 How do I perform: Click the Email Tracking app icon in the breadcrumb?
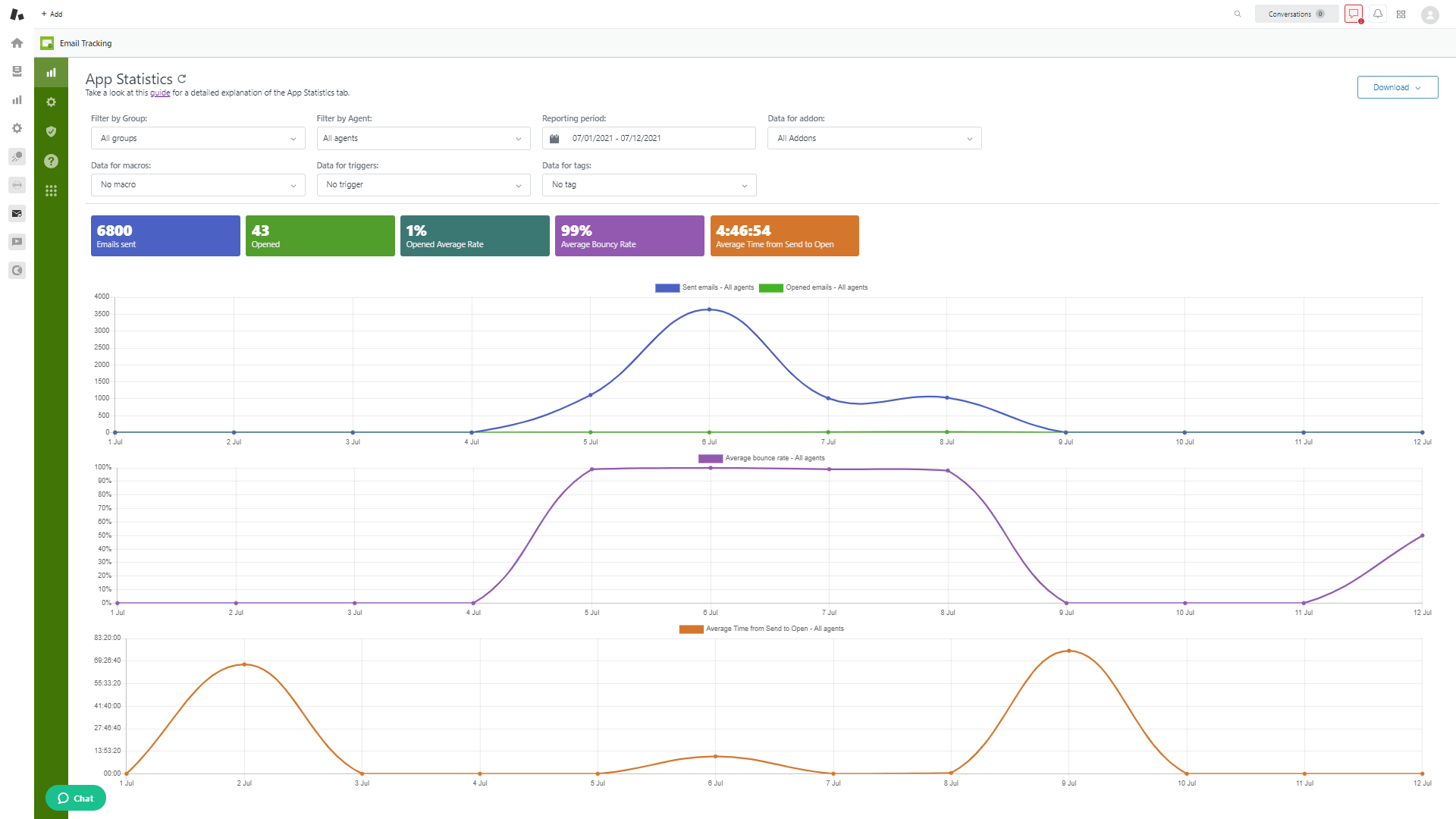pos(47,43)
